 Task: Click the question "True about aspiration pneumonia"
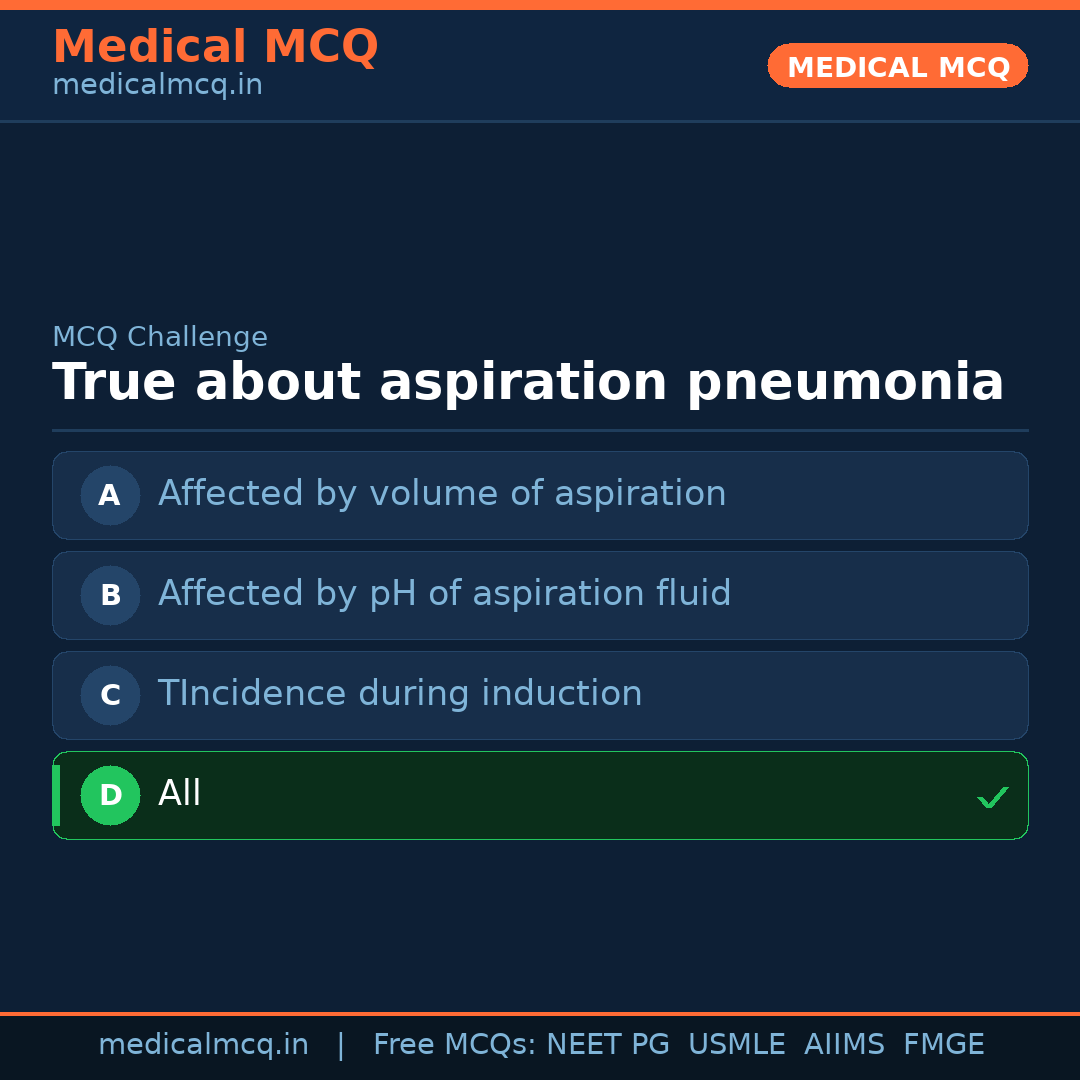coord(528,383)
